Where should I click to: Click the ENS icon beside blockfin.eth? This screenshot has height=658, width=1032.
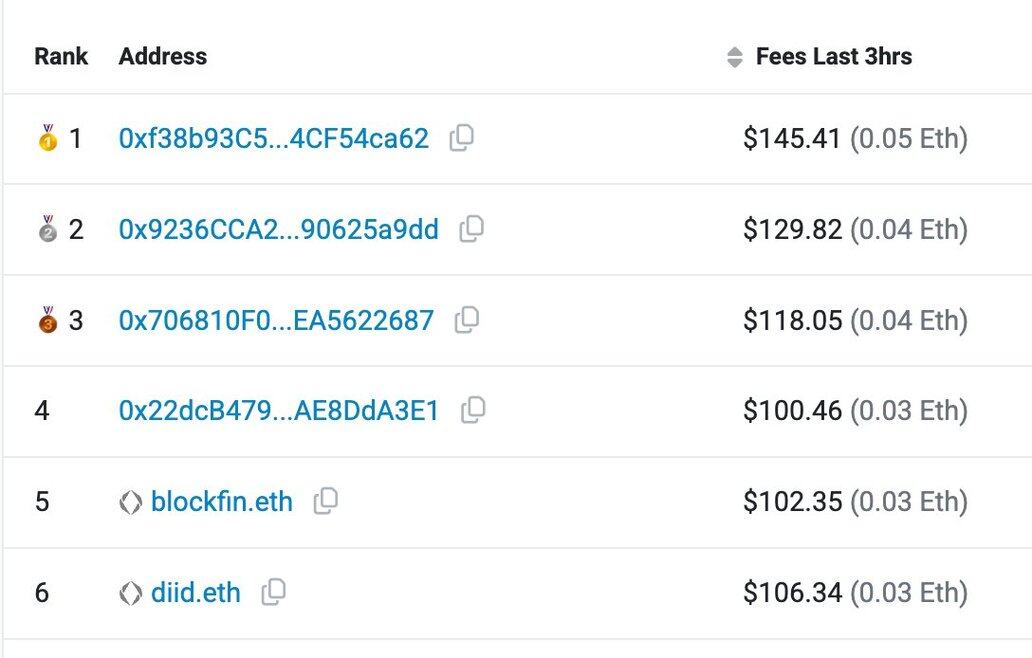131,502
